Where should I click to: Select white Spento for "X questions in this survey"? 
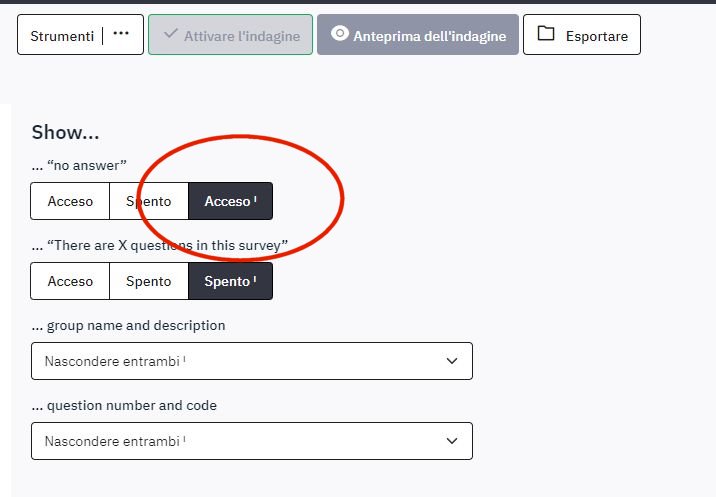pos(148,281)
